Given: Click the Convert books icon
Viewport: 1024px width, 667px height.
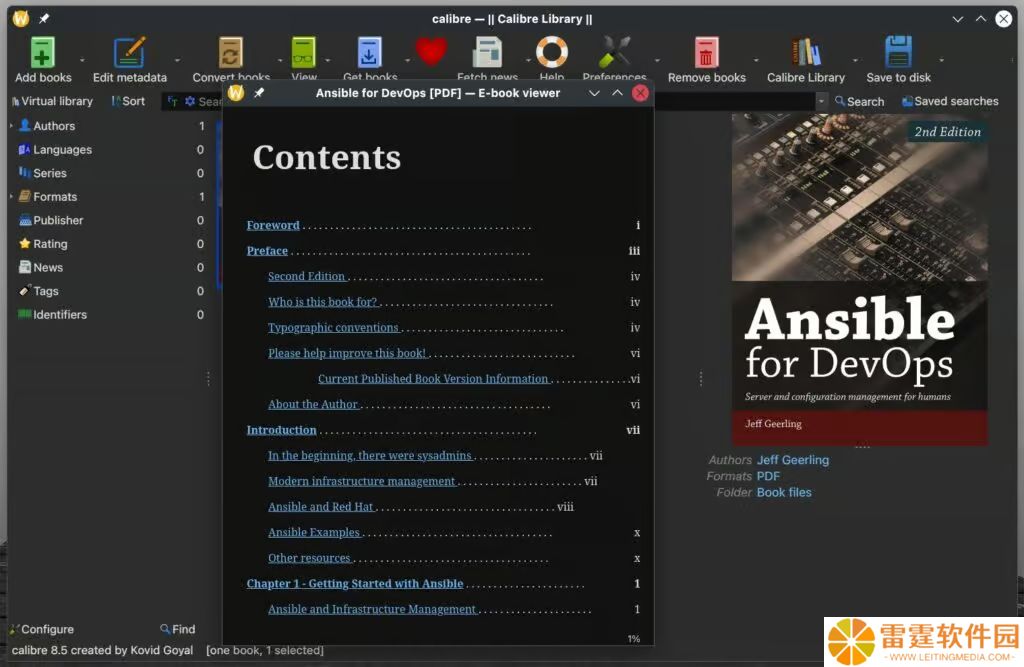Looking at the screenshot, I should tap(231, 52).
